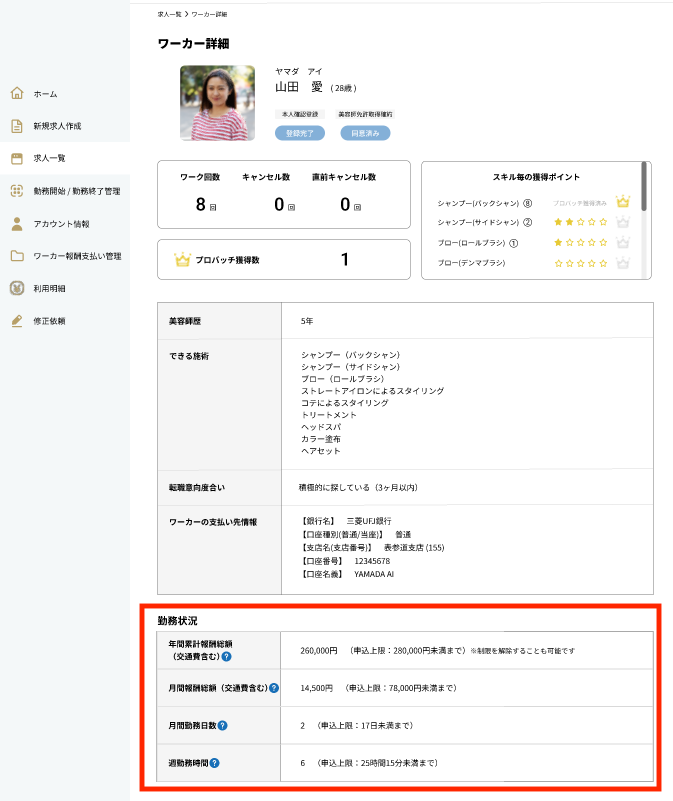Click the person icon for アカウント情報
The height and width of the screenshot is (801, 673).
coord(16,224)
